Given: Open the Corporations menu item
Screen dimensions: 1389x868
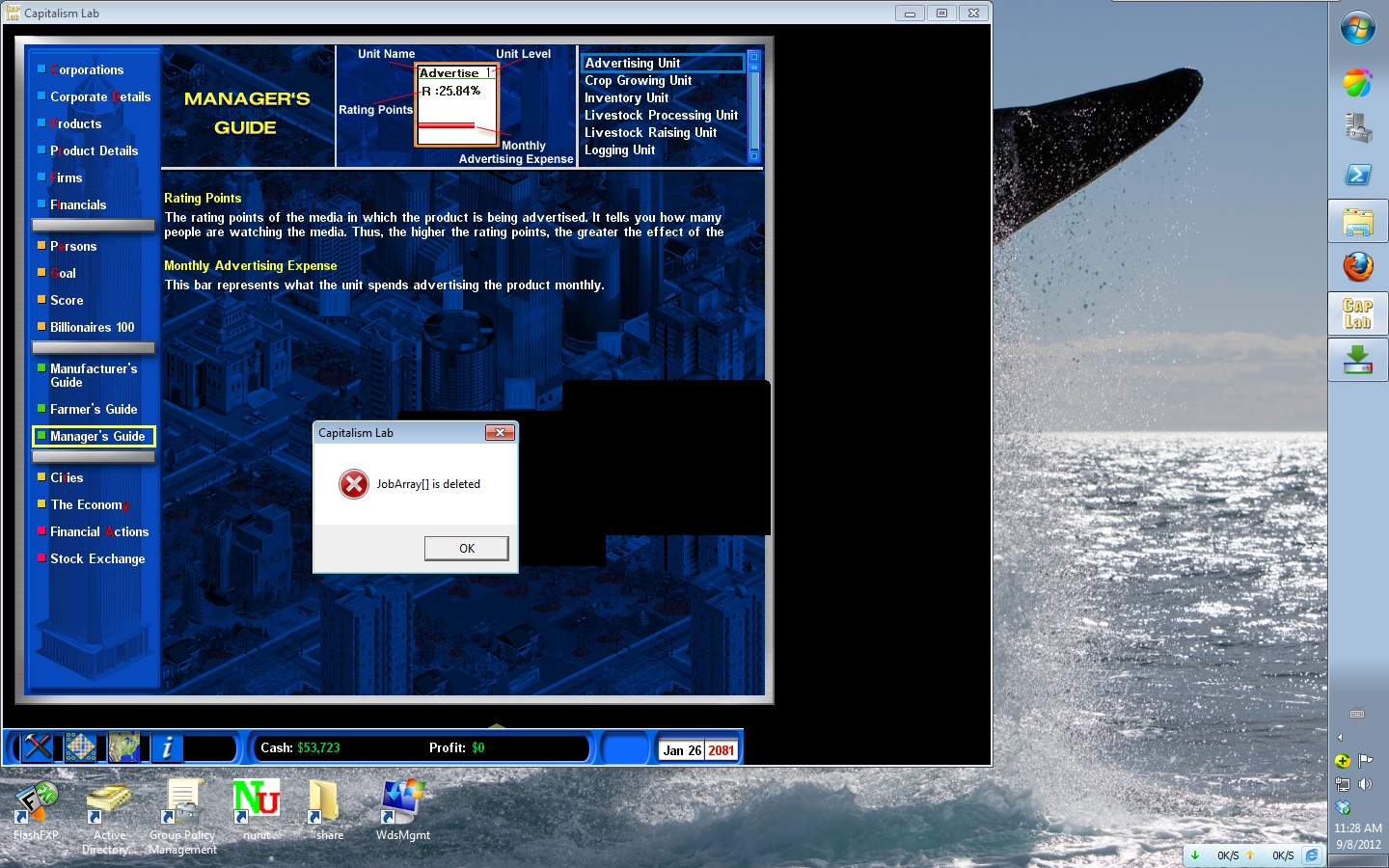Looking at the screenshot, I should coord(87,69).
